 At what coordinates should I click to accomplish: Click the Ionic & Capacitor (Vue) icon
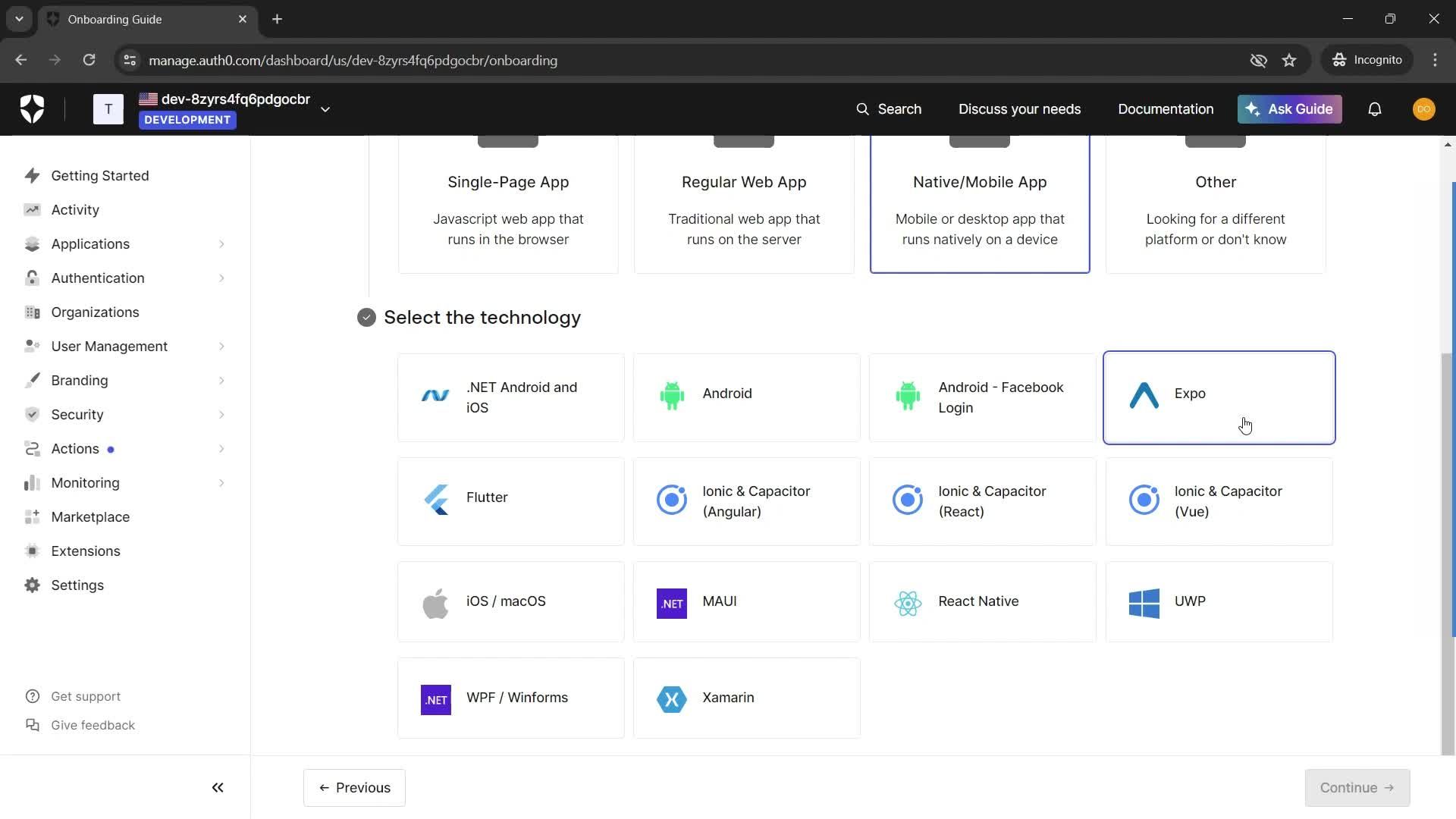1144,500
